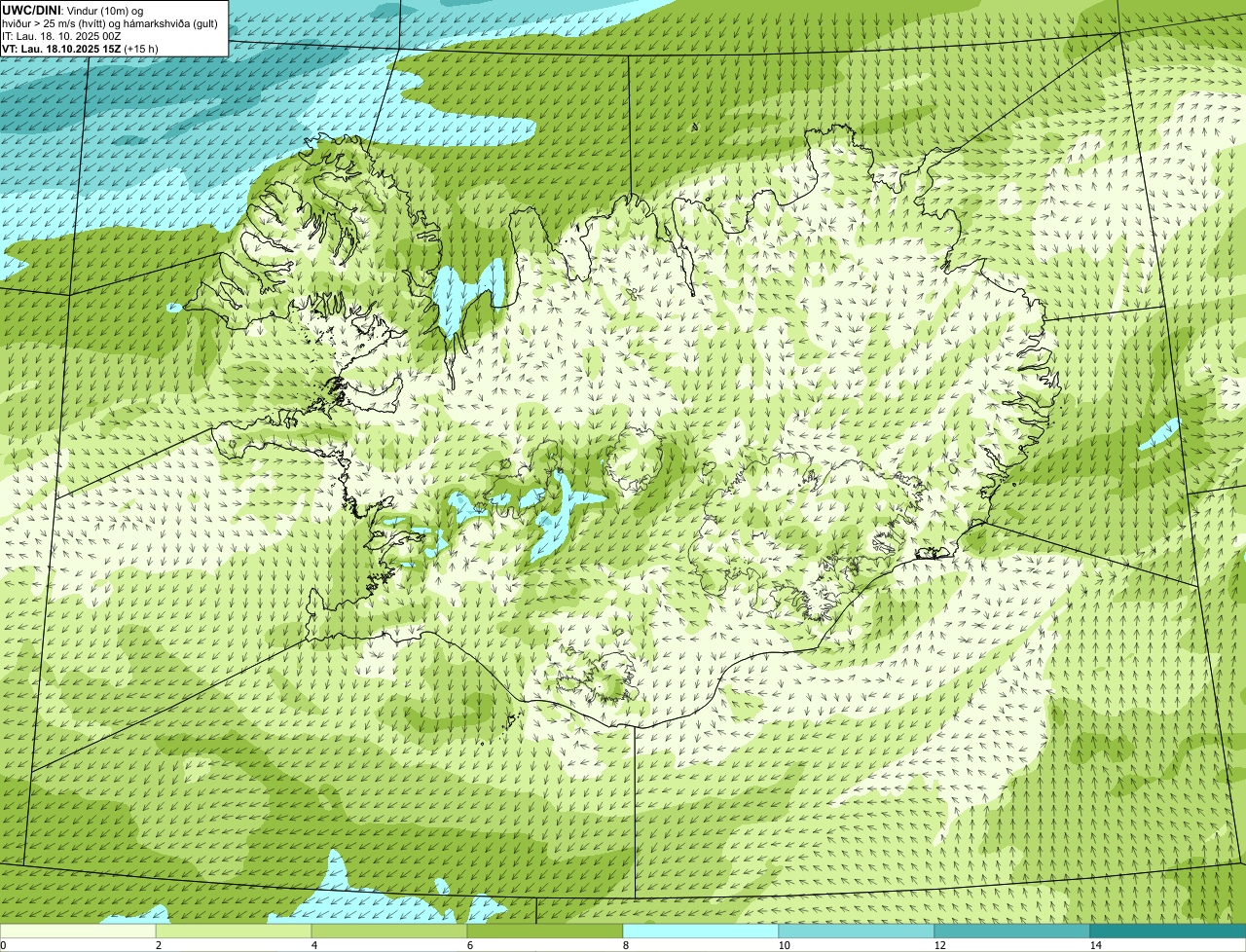Click the darkest teal segment above 14 m/s

(1168, 932)
